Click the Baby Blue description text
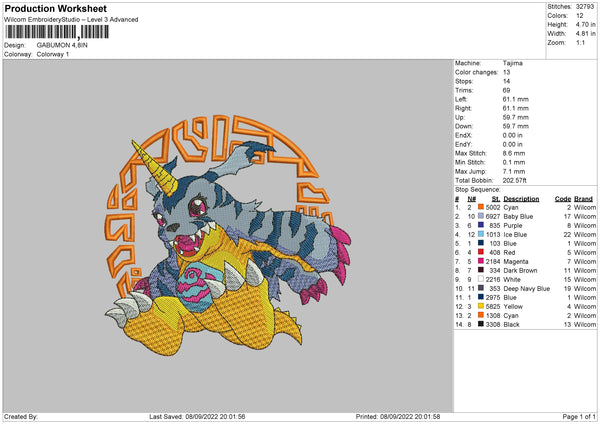The width and height of the screenshot is (600, 424). point(518,216)
